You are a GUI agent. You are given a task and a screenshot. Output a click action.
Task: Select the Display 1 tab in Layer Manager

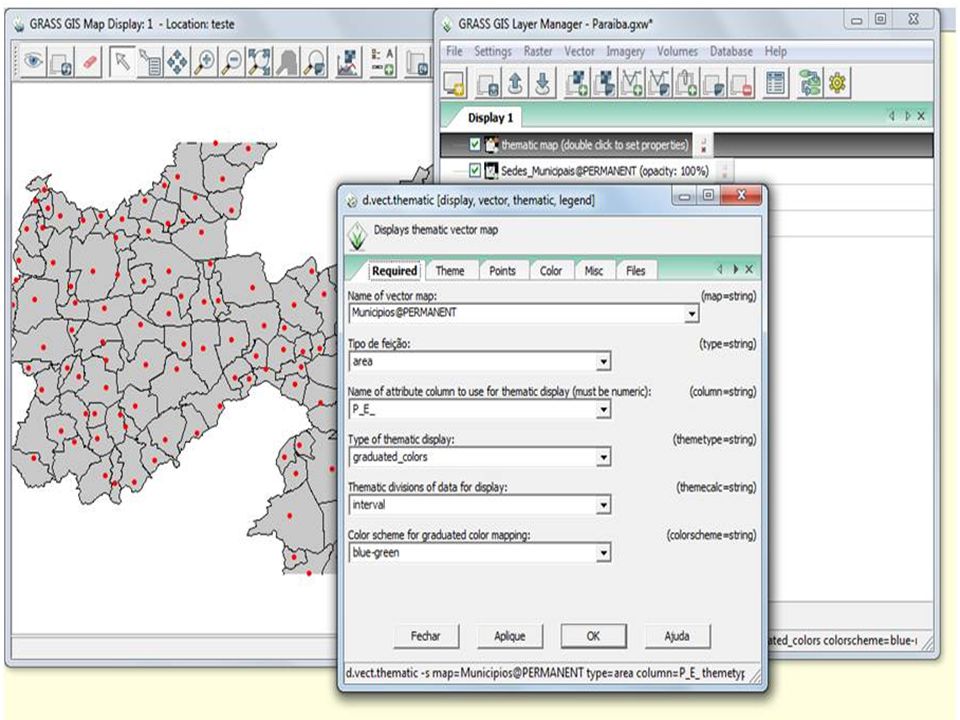(x=490, y=118)
